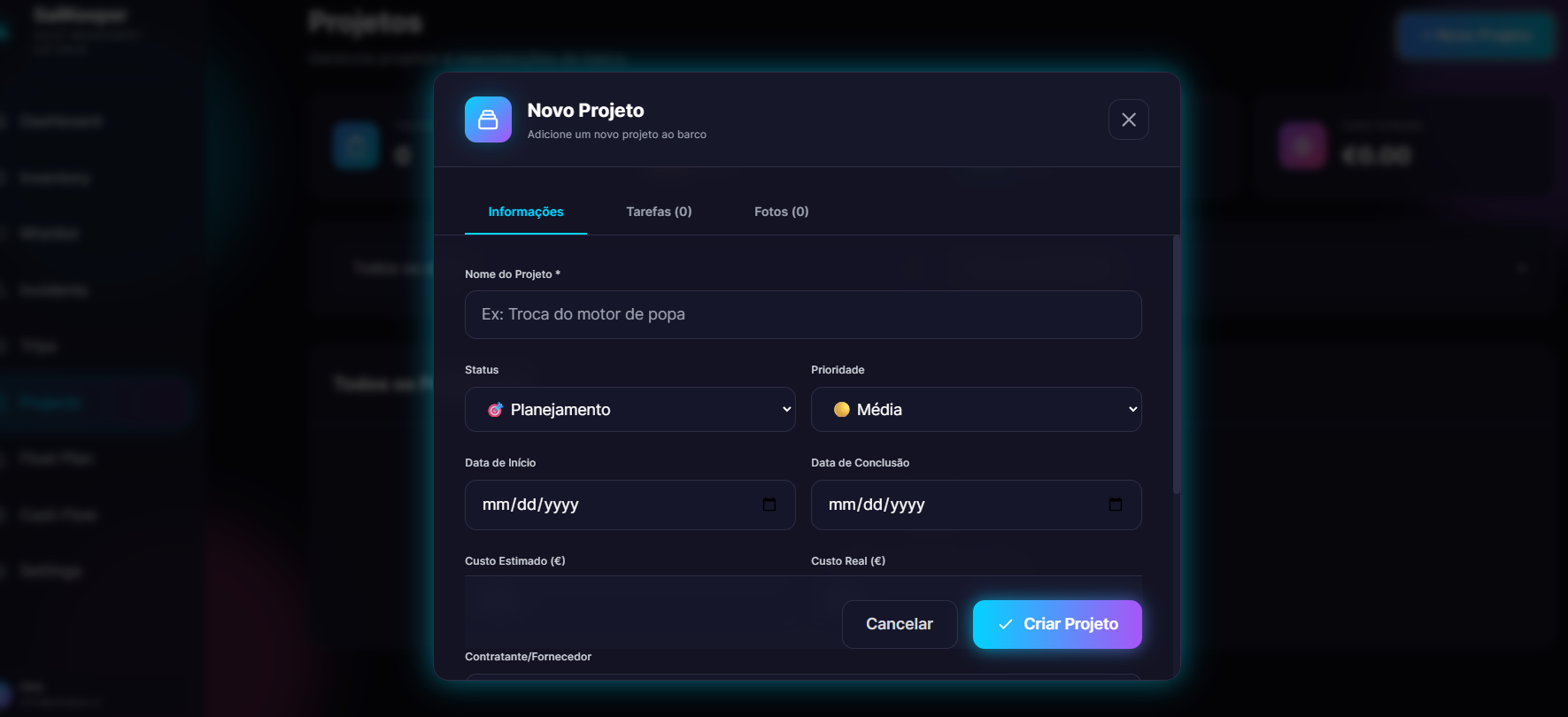Image resolution: width=1568 pixels, height=717 pixels.
Task: Focus the Nome do Projeto input field
Action: point(803,314)
